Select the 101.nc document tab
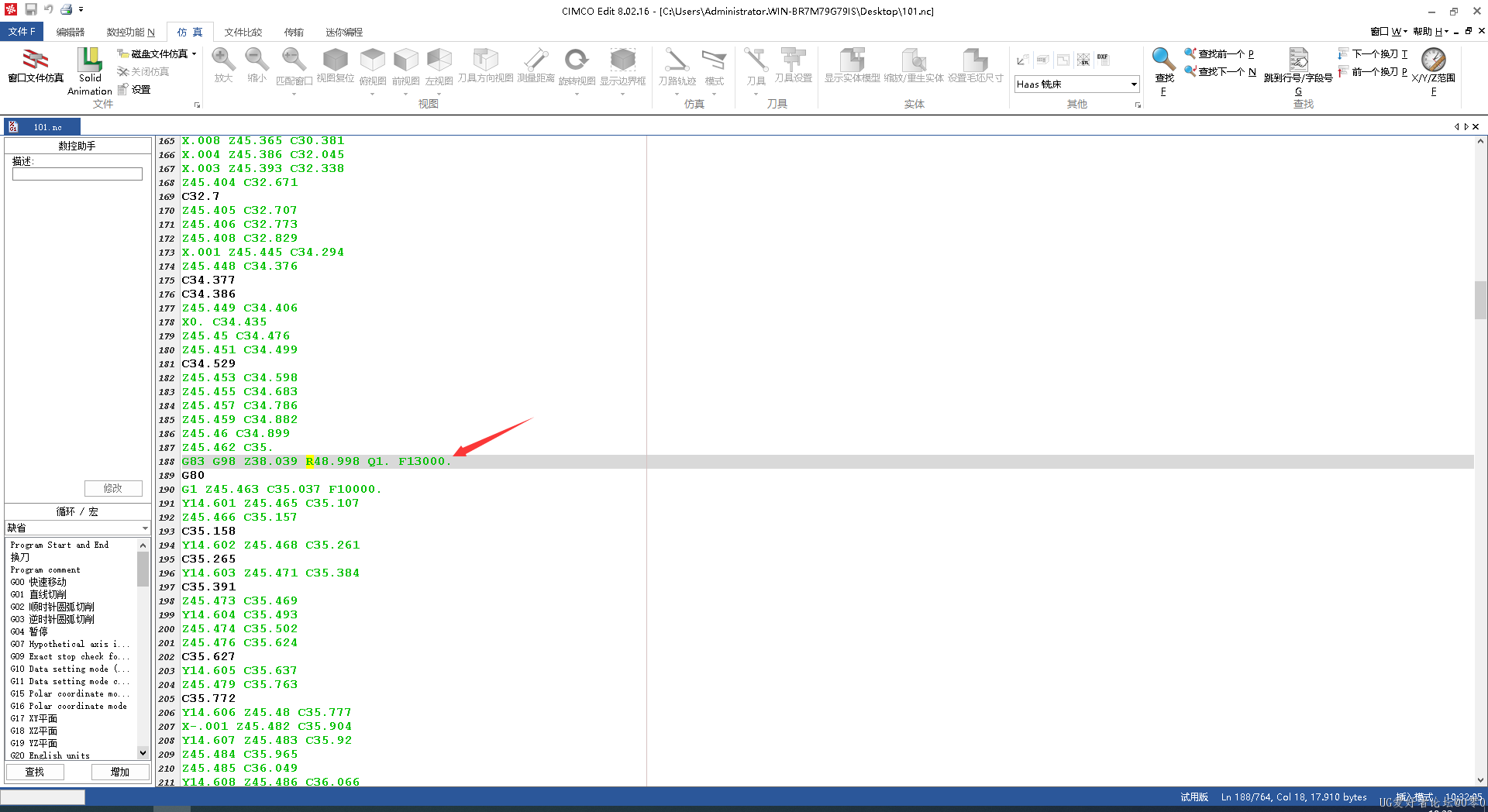Screen dimensions: 1488x812 click(43, 127)
